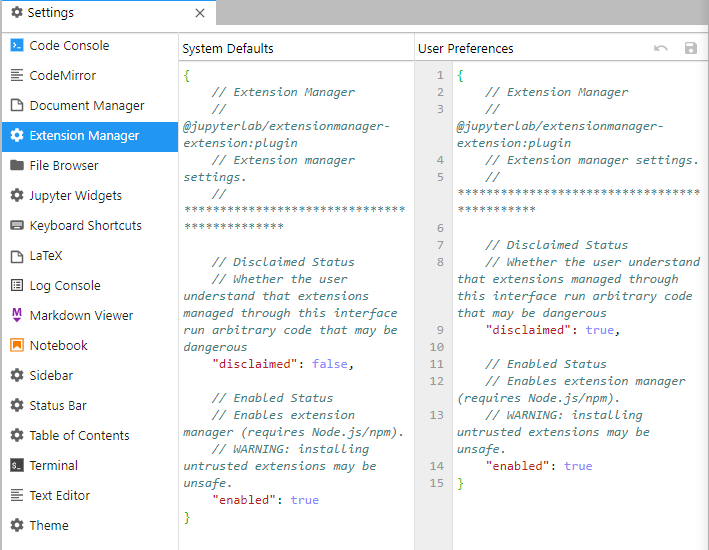Viewport: 709px width, 550px height.
Task: Select LaTeX in settings list
Action: click(x=90, y=256)
